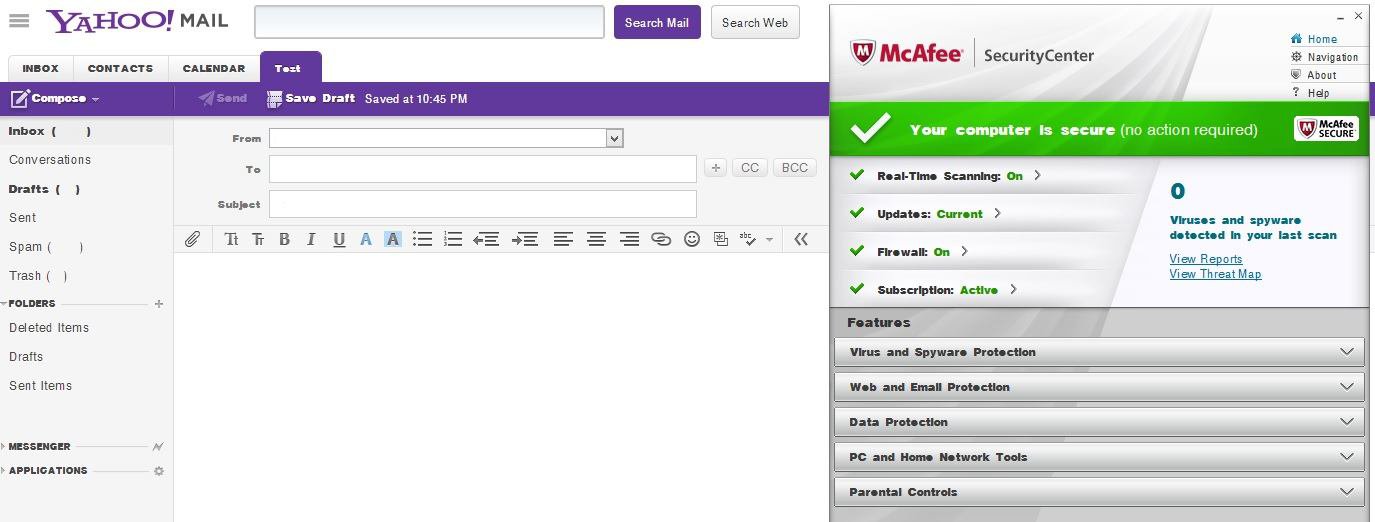
Task: Open the emoticon smiley picker
Action: point(692,239)
